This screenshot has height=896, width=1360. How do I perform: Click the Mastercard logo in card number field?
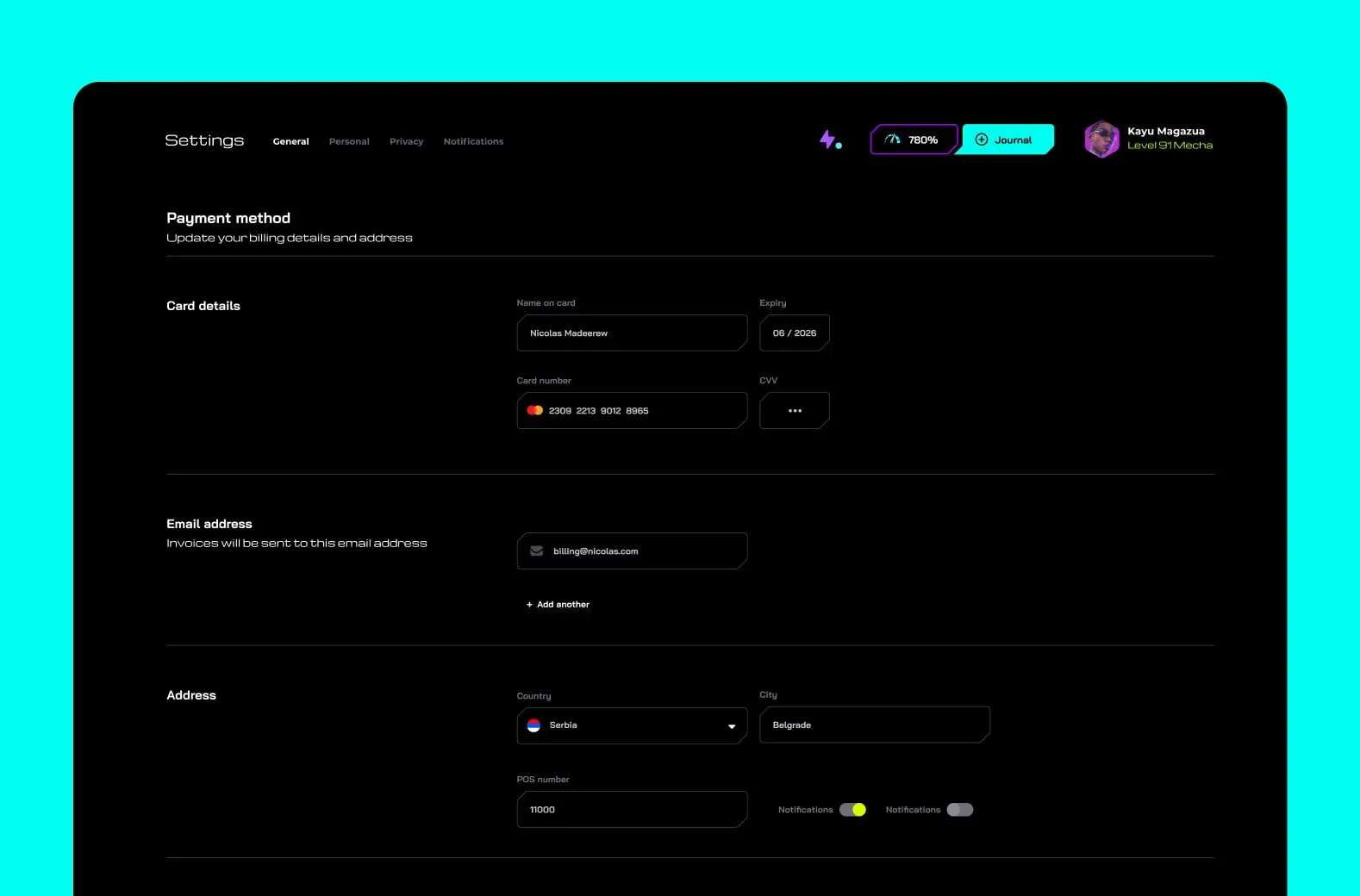534,410
